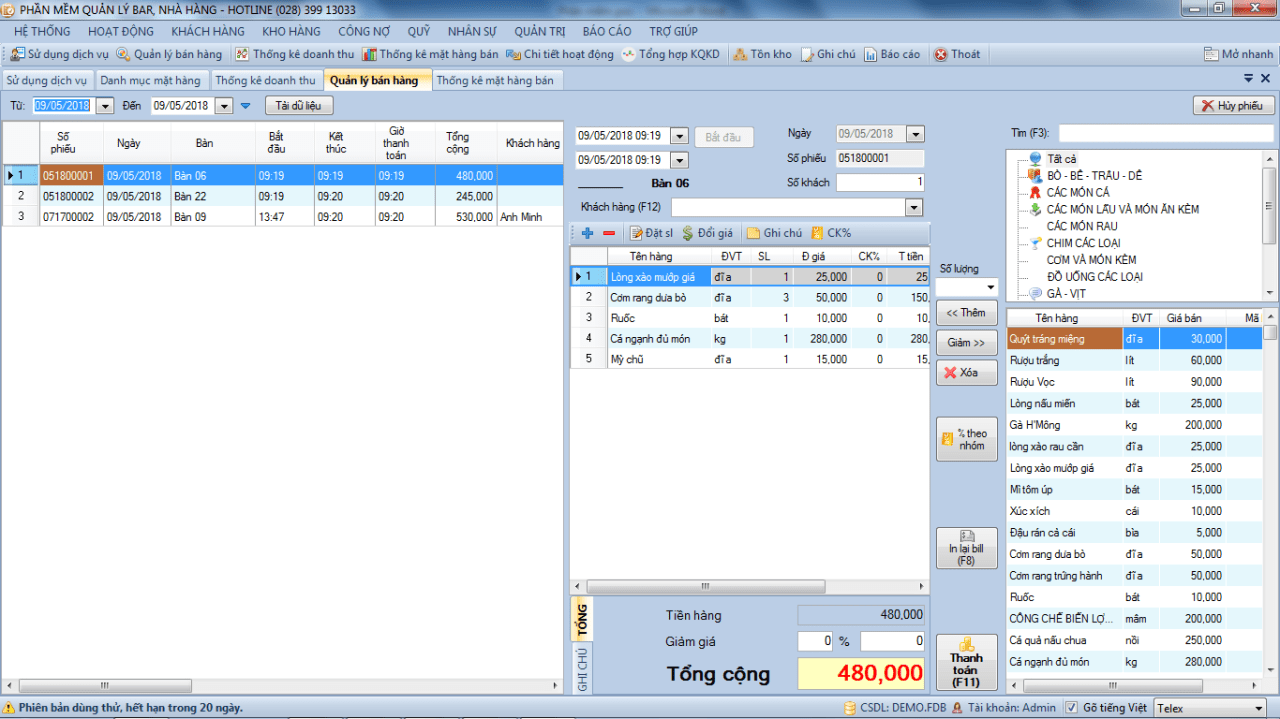The width and height of the screenshot is (1280, 719).
Task: Open Tồn kho from the toolbar
Action: pyautogui.click(x=762, y=54)
